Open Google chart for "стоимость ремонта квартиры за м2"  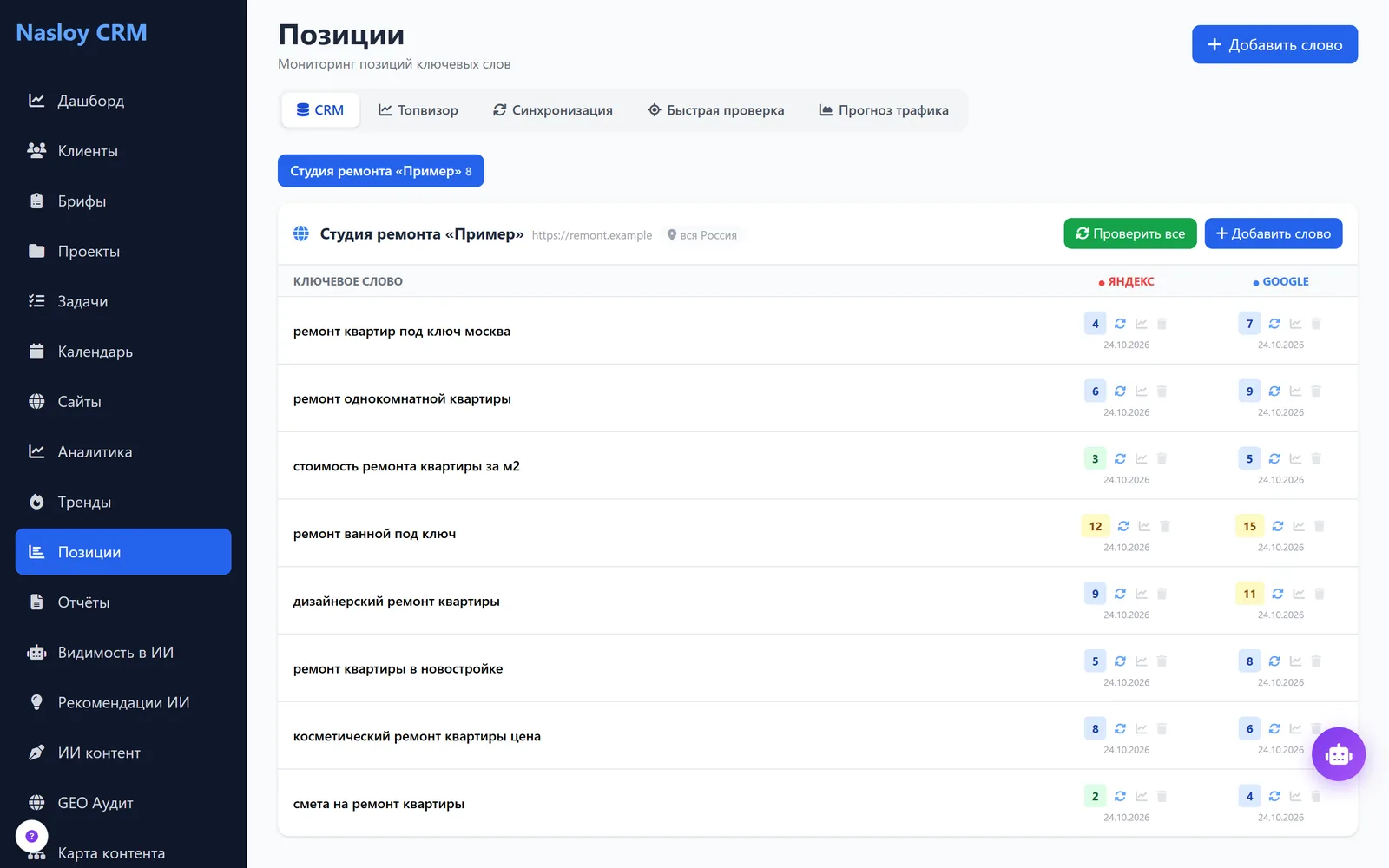tap(1295, 459)
